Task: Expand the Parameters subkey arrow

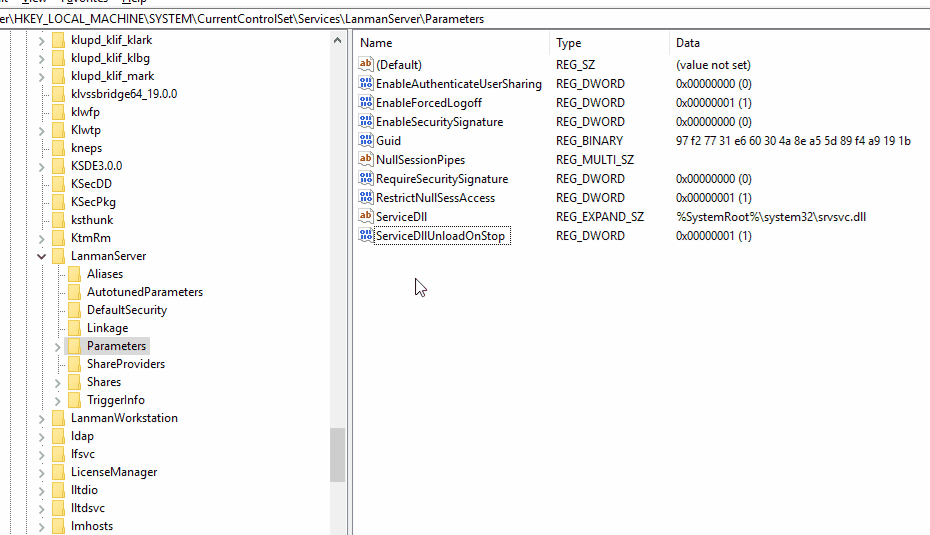Action: click(x=58, y=346)
